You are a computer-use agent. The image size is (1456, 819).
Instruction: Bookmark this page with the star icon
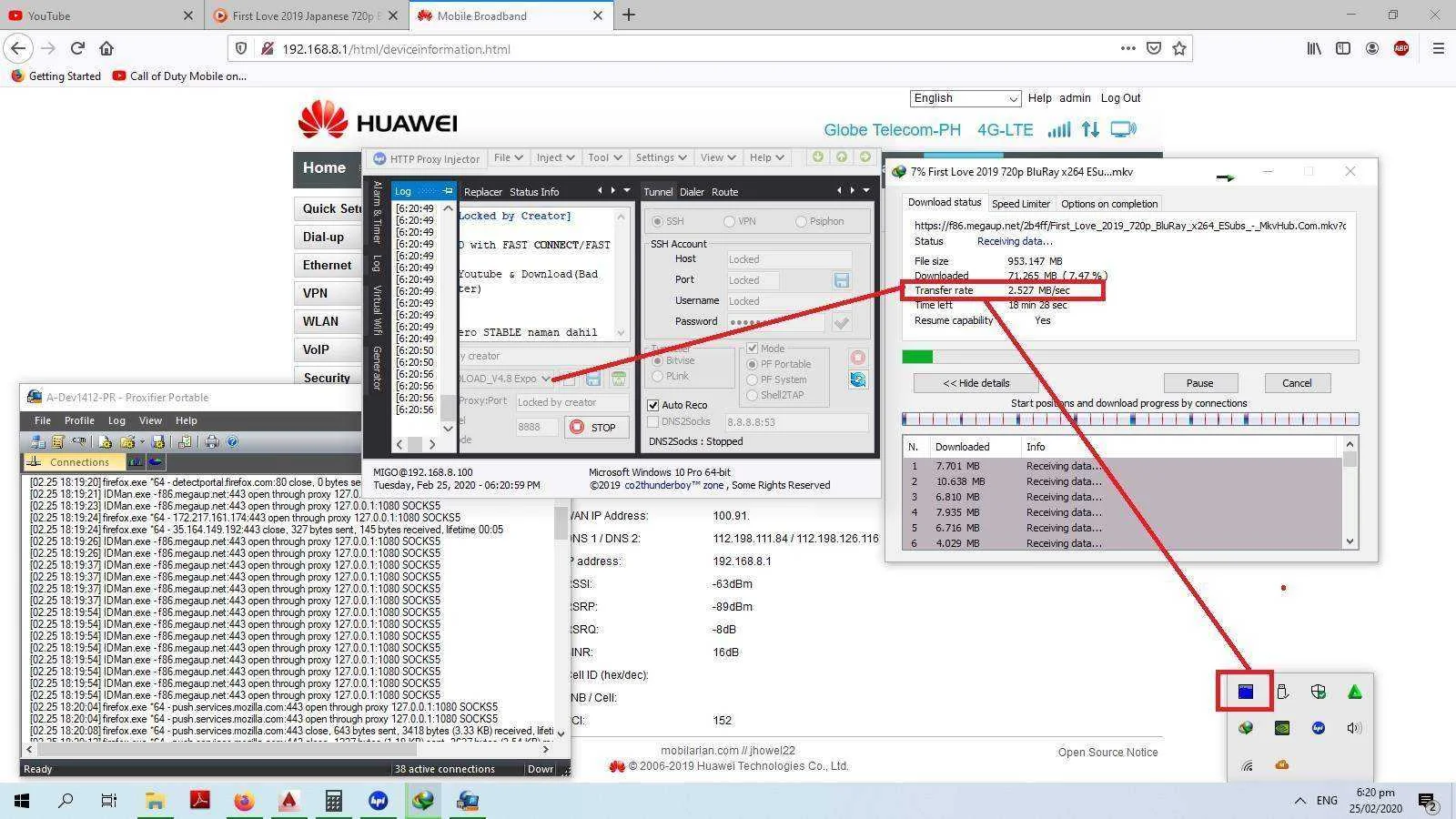click(x=1179, y=48)
